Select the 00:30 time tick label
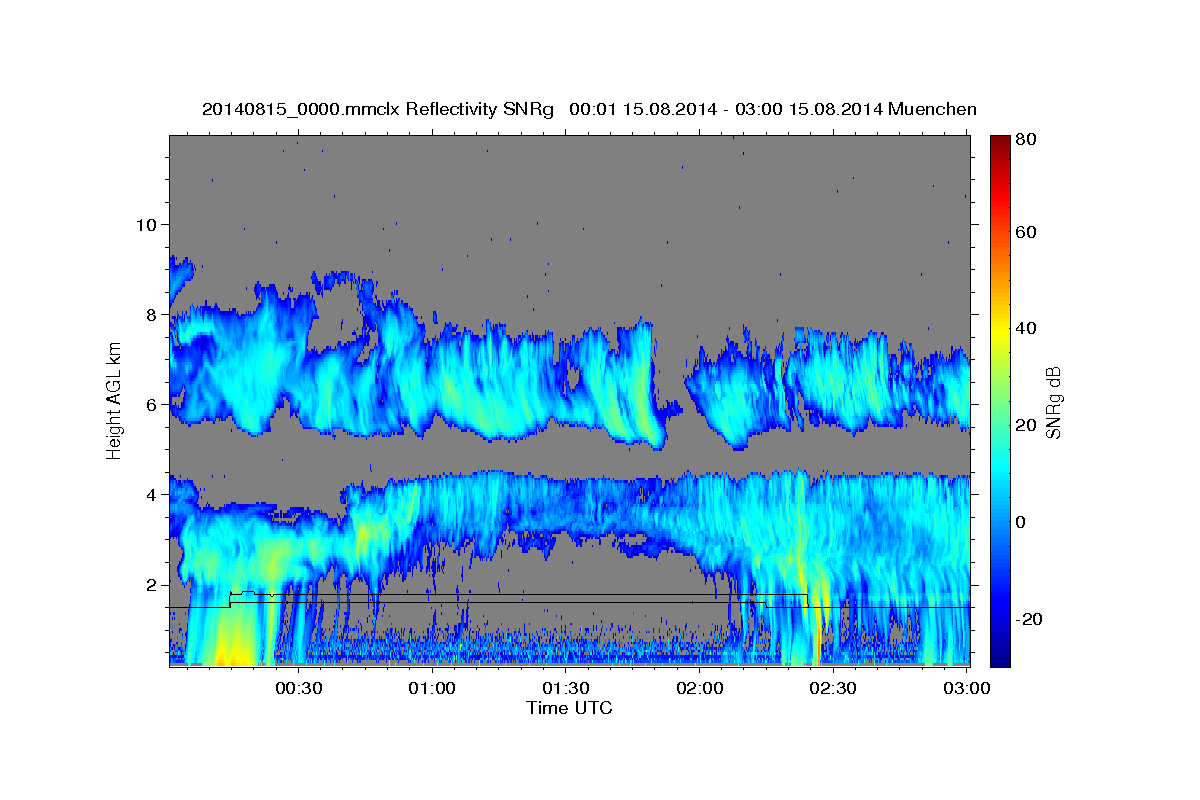The width and height of the screenshot is (1200, 800). tap(298, 688)
